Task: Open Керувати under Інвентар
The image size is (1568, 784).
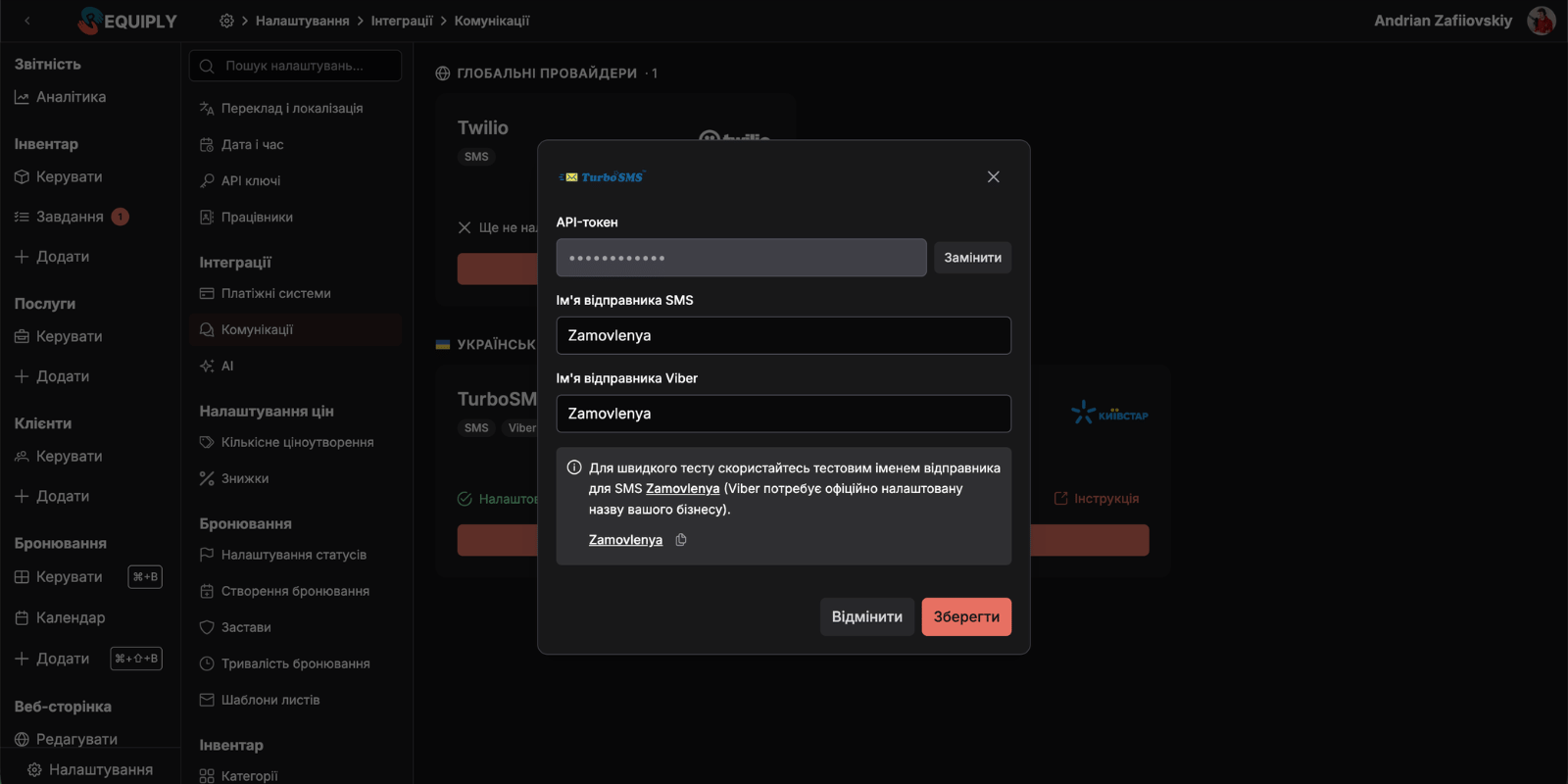Action: pos(59,177)
